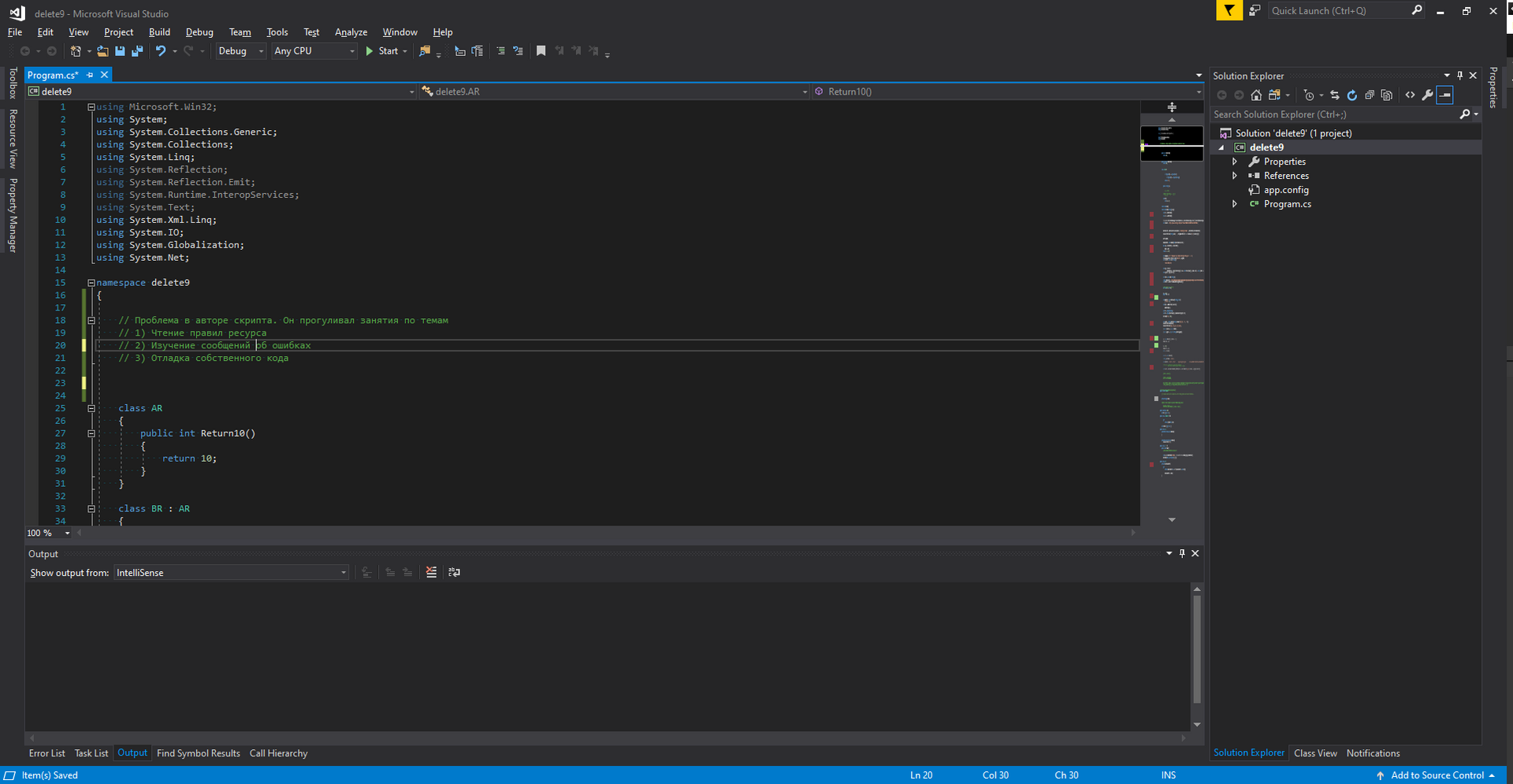Clear All output icon
Viewport: 1513px width, 784px height.
click(x=431, y=573)
